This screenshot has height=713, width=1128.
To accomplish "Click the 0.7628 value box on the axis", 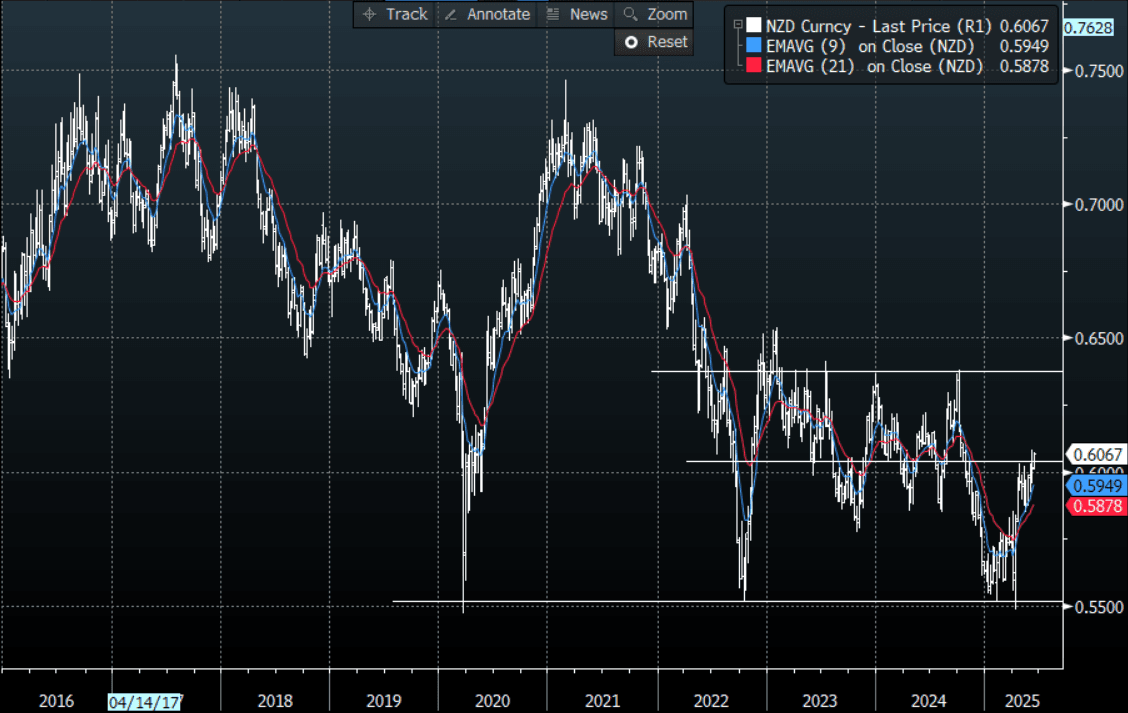I will 1095,27.
